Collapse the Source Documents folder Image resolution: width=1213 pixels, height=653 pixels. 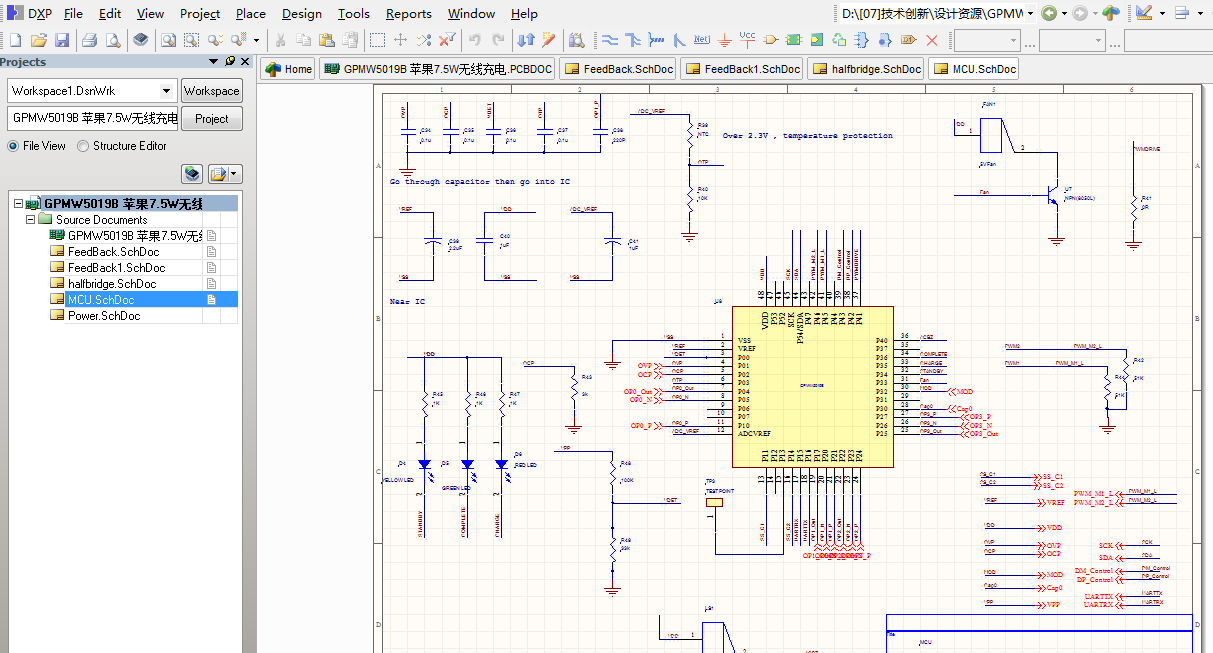pyautogui.click(x=30, y=219)
